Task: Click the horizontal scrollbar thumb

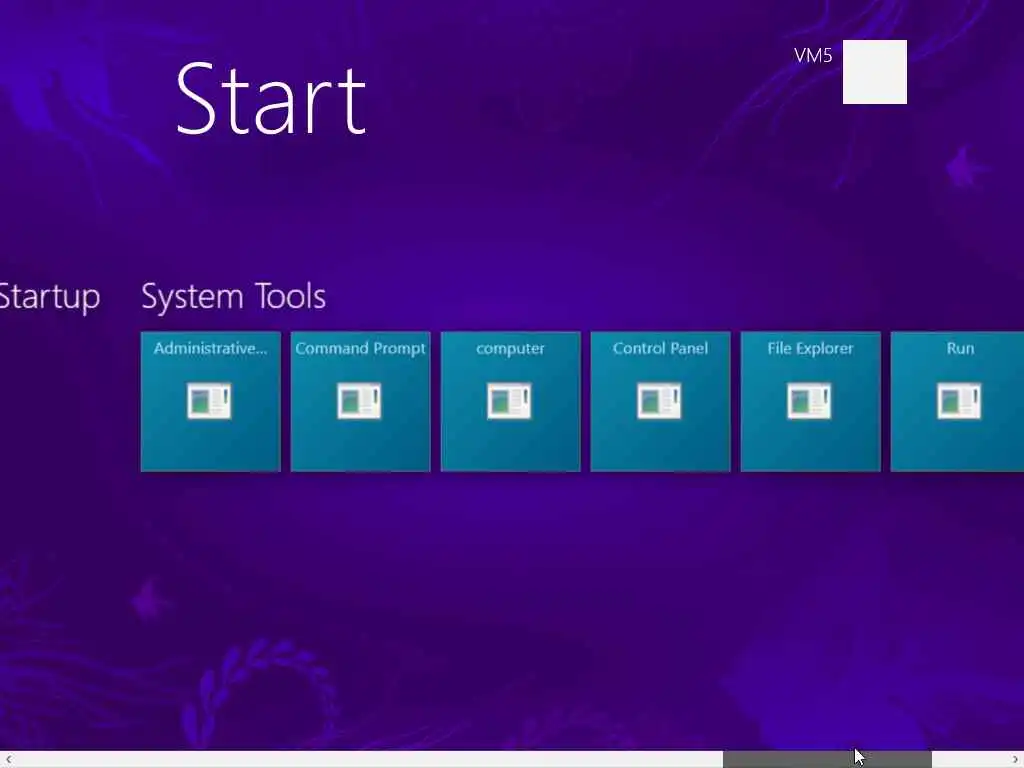Action: [x=827, y=759]
